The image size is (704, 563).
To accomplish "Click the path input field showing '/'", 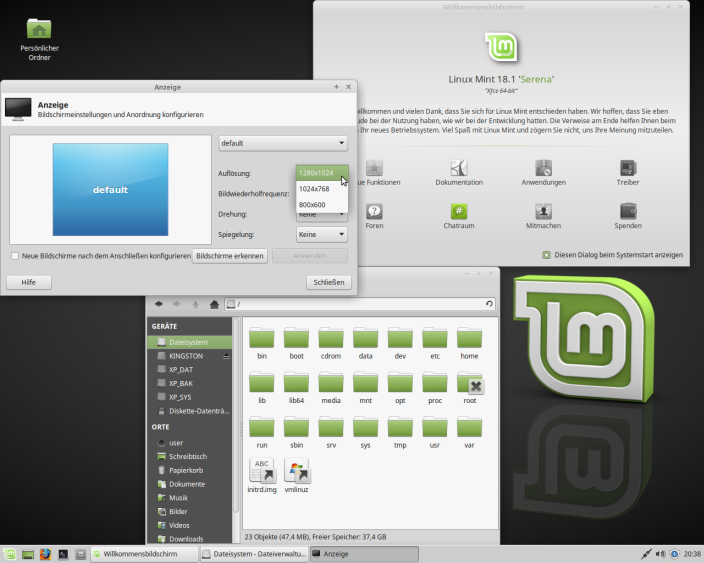I will pos(355,303).
